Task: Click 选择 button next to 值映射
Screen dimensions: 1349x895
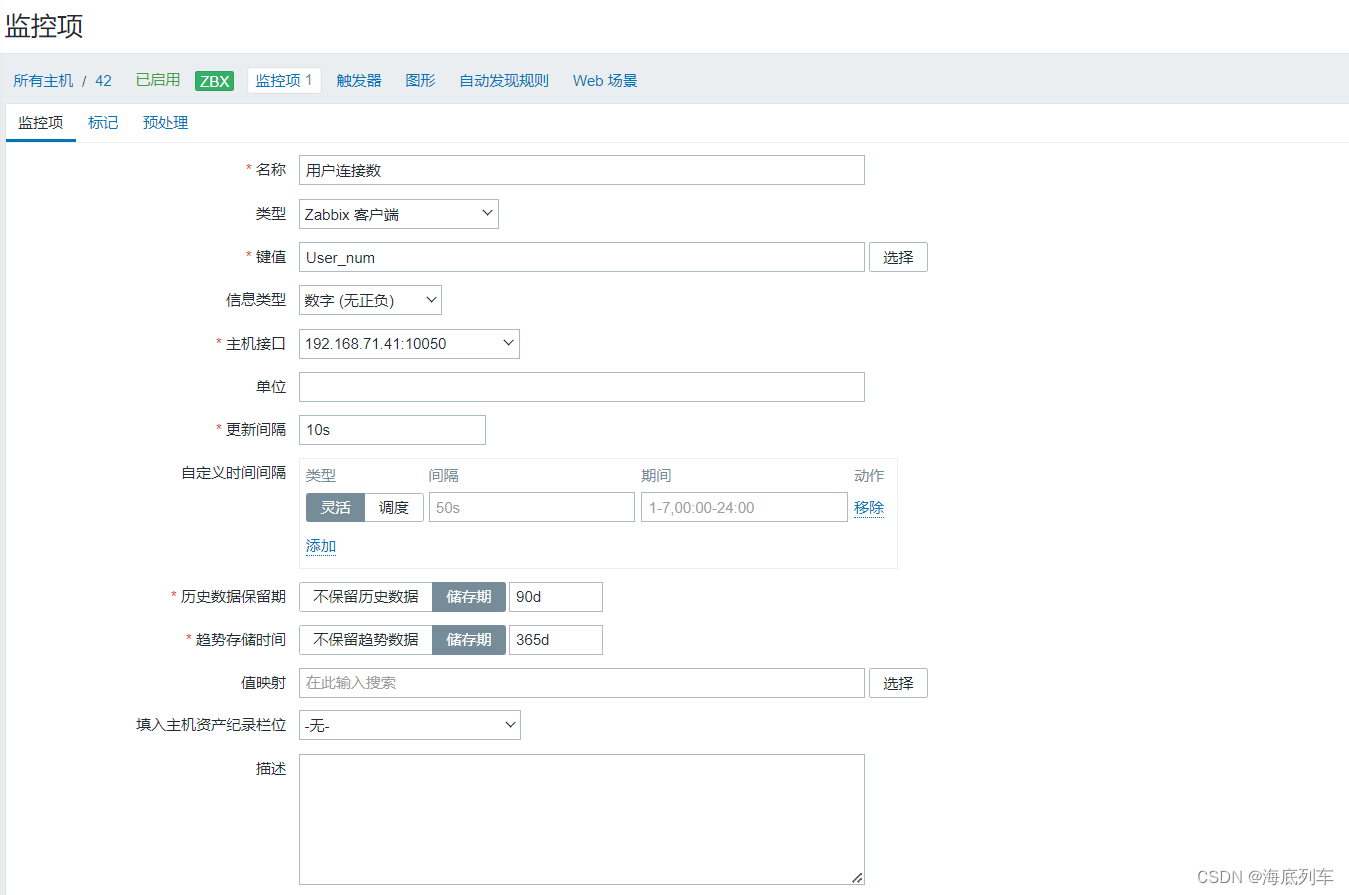Action: [898, 683]
